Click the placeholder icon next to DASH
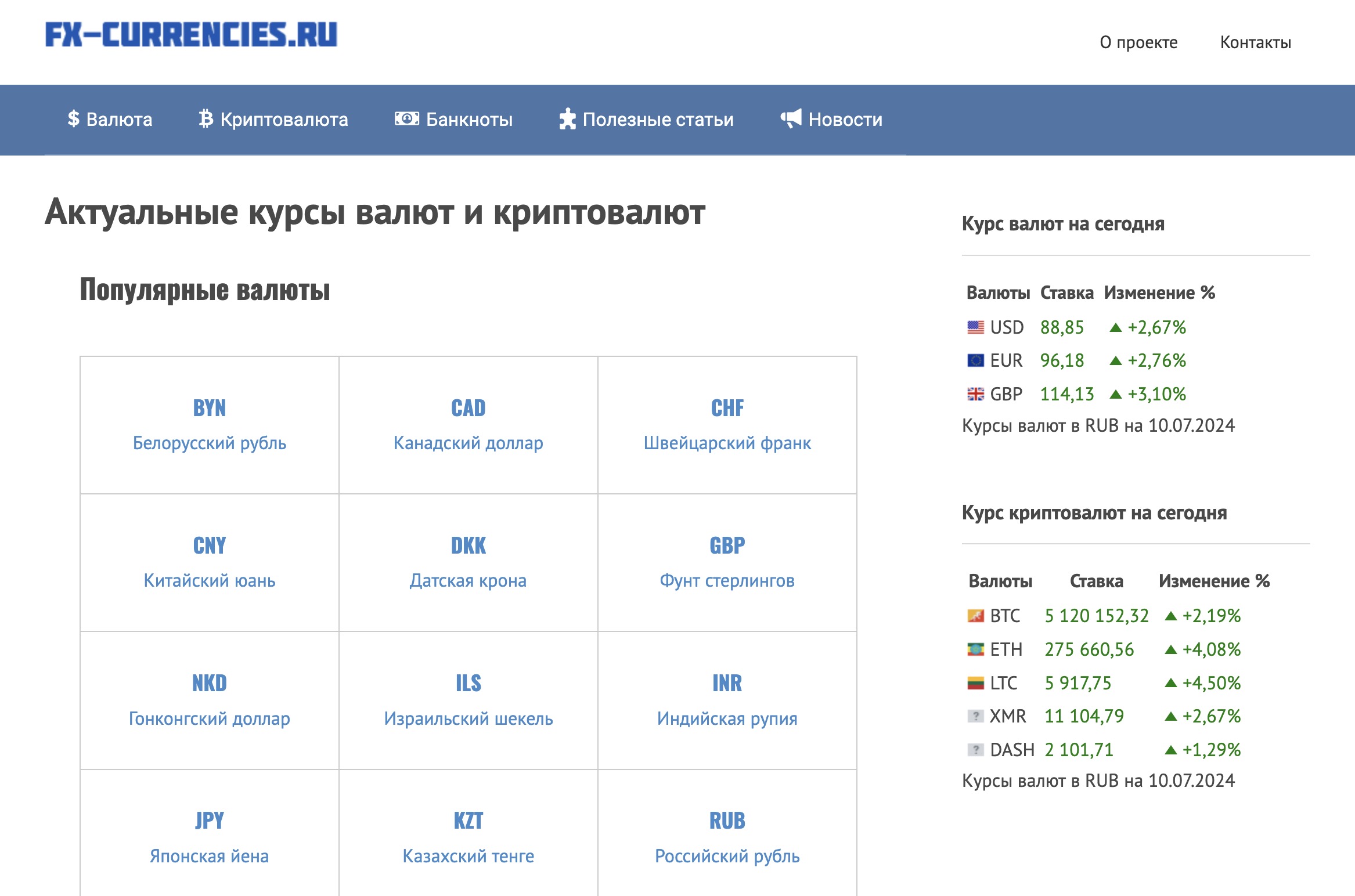Viewport: 1355px width, 896px height. click(976, 750)
